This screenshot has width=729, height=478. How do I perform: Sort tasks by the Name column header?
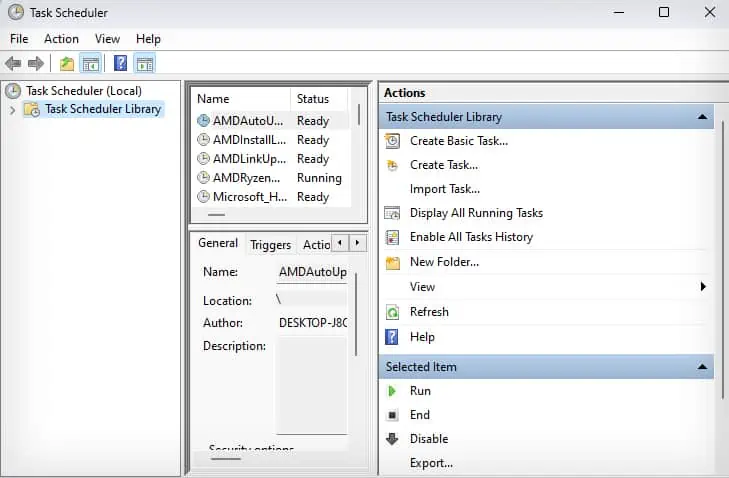241,99
